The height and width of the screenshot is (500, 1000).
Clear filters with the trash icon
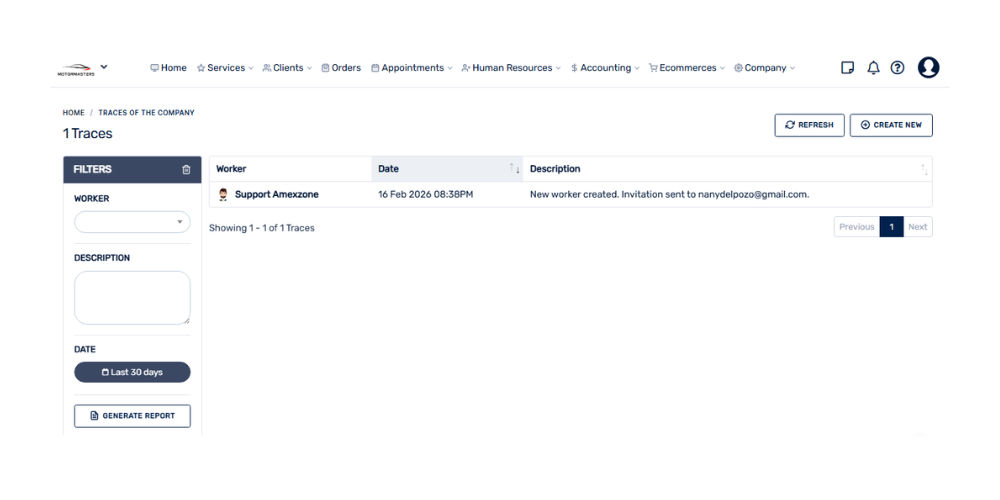[x=186, y=170]
